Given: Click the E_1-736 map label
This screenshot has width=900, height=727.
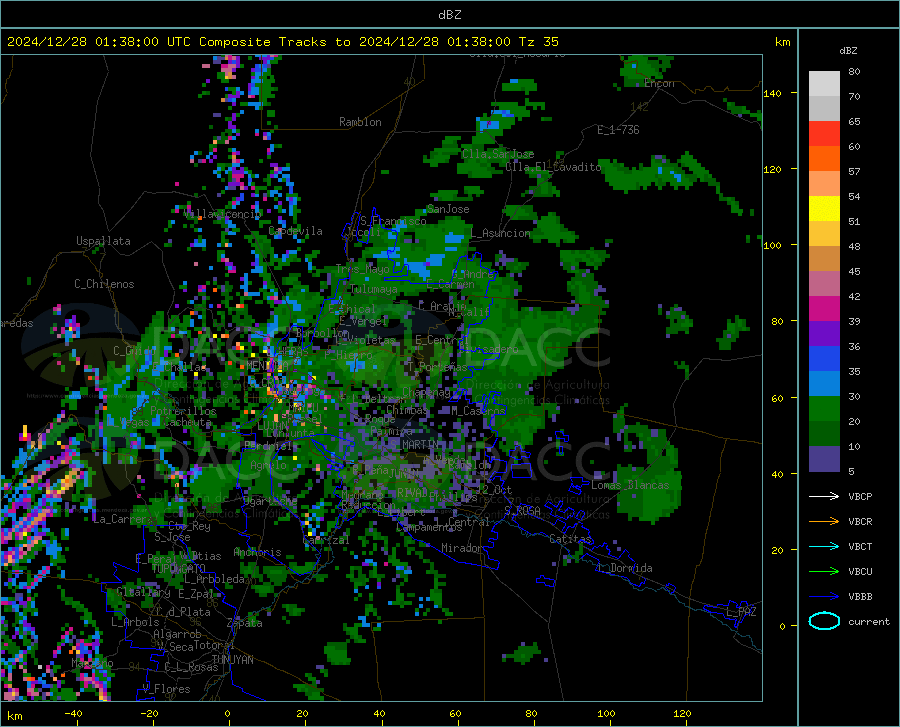Looking at the screenshot, I should click(618, 130).
